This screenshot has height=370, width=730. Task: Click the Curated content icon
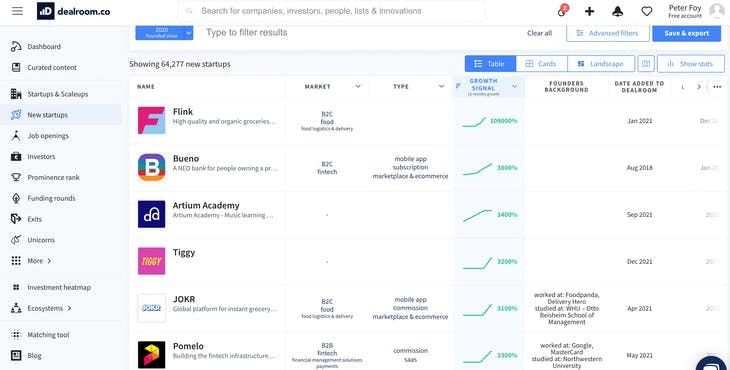click(x=16, y=67)
